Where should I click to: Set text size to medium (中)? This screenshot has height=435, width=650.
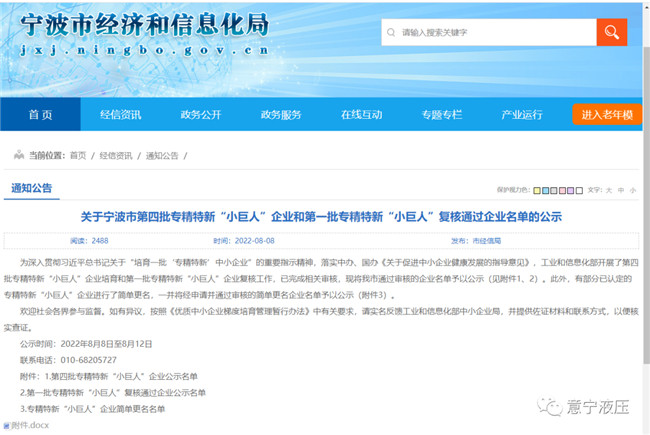pyautogui.click(x=620, y=189)
